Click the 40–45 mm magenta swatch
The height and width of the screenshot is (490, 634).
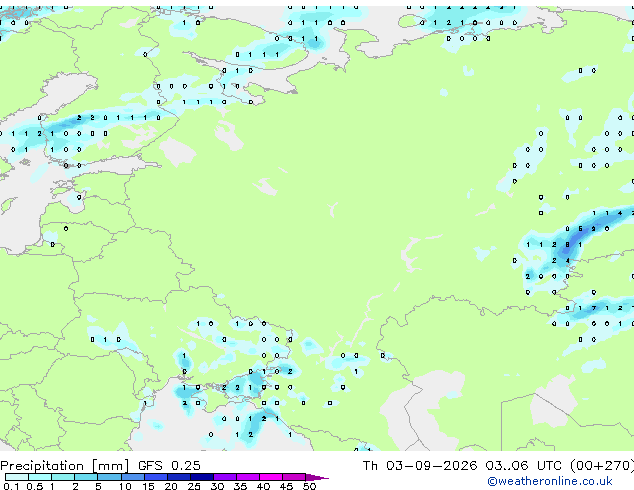[271, 477]
